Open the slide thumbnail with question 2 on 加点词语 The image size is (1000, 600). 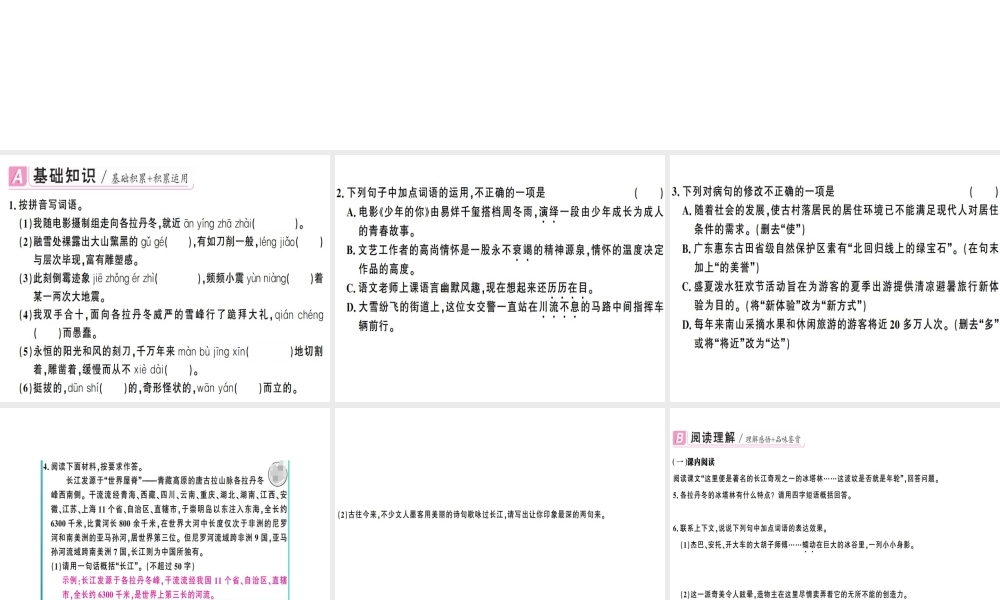500,279
